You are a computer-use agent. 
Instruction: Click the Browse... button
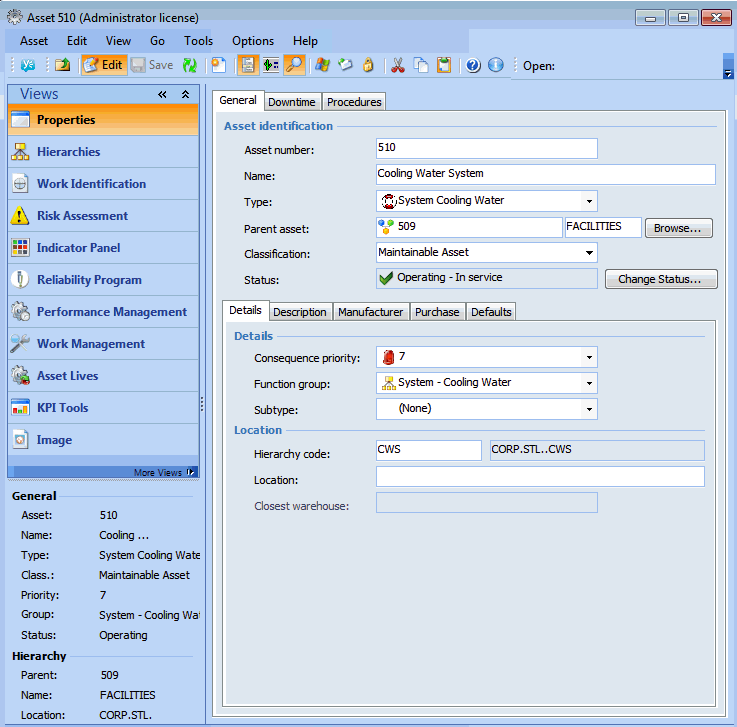click(x=678, y=228)
